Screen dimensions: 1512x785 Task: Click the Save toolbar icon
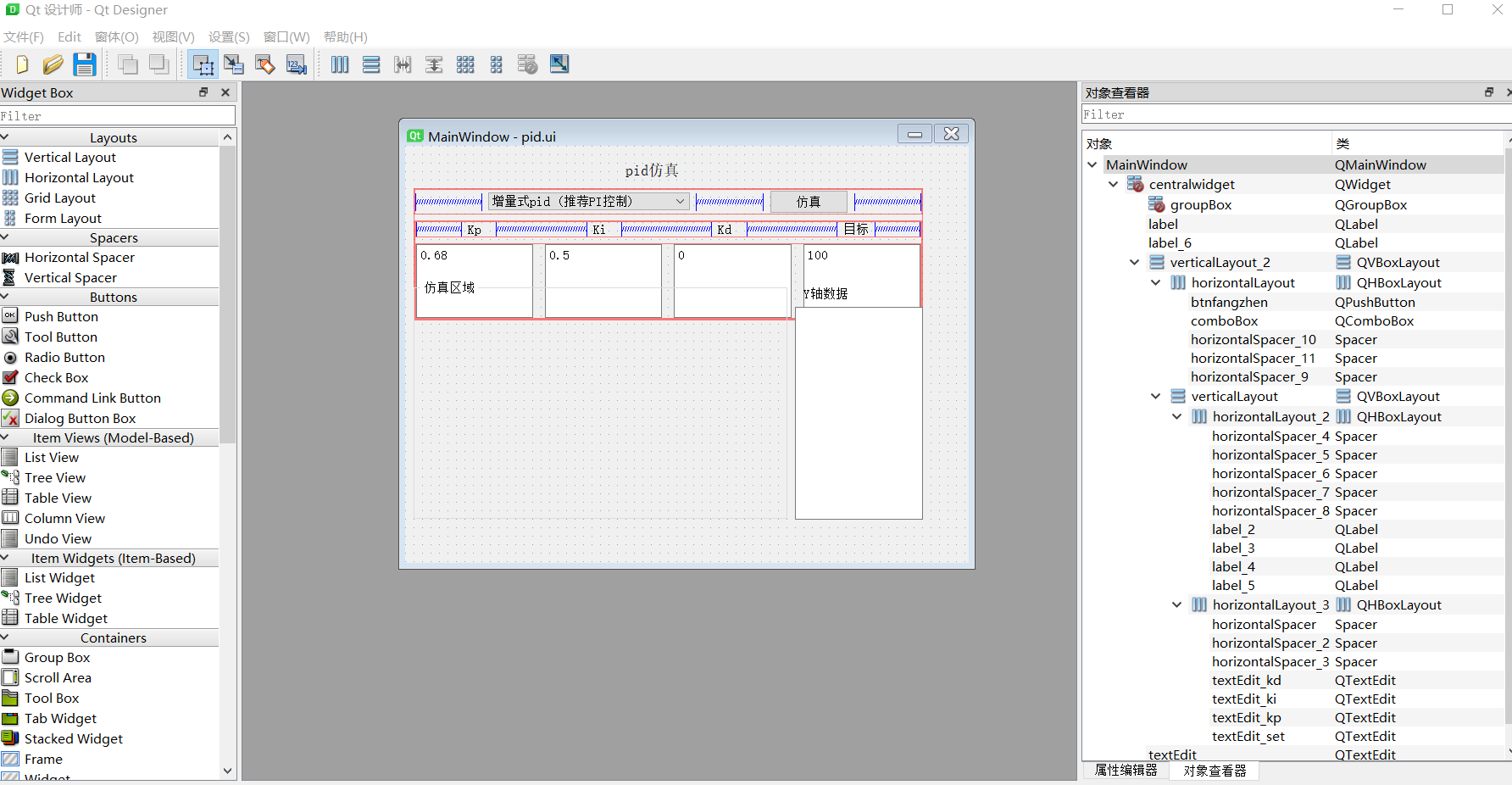tap(85, 64)
